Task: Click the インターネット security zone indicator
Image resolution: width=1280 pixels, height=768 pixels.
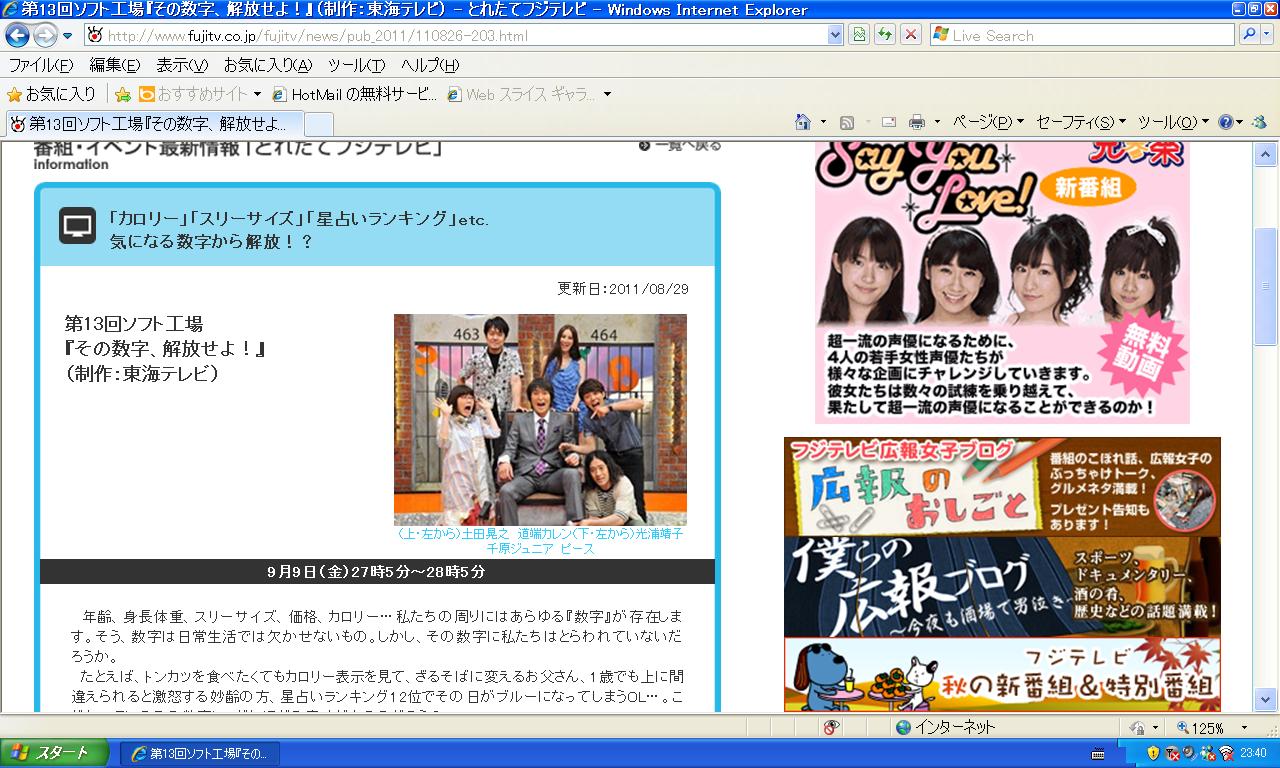Action: pyautogui.click(x=945, y=727)
